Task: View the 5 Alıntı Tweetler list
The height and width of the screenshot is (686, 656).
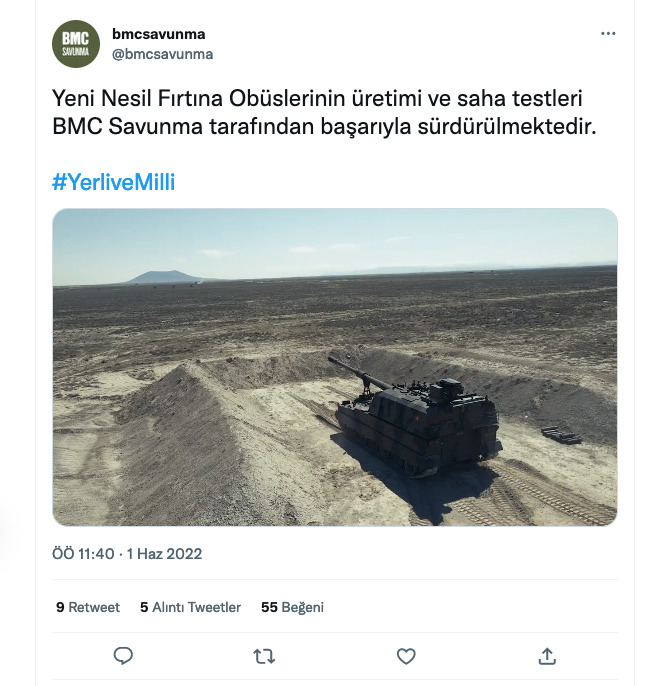Action: 190,607
